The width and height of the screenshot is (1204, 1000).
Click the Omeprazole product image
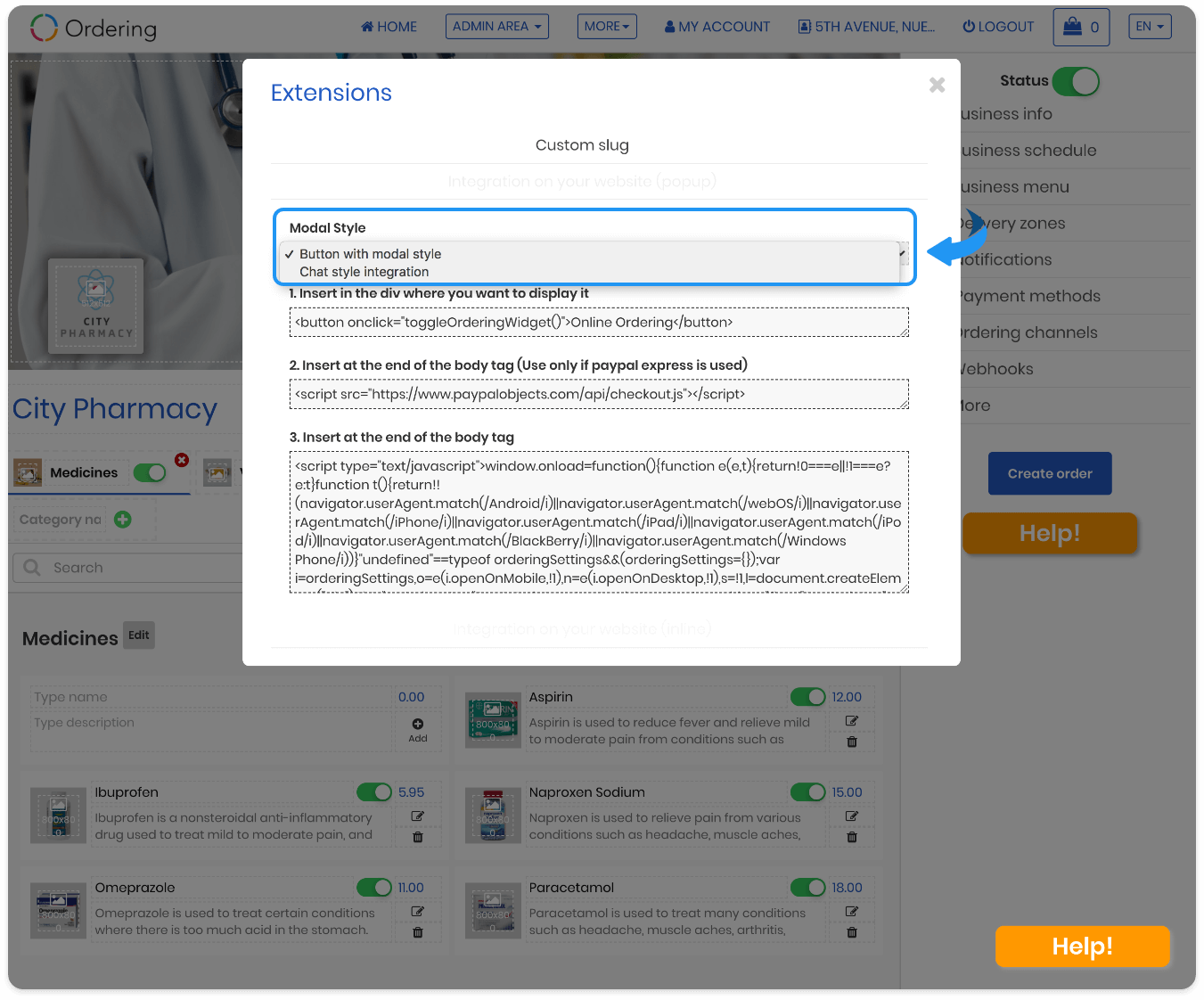(x=58, y=911)
